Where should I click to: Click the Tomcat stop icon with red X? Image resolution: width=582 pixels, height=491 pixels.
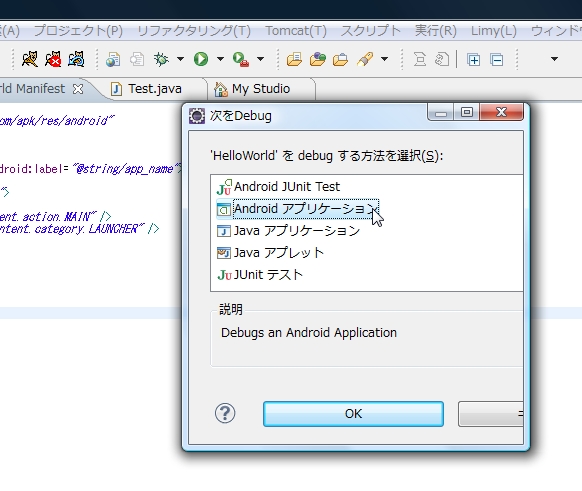click(53, 59)
